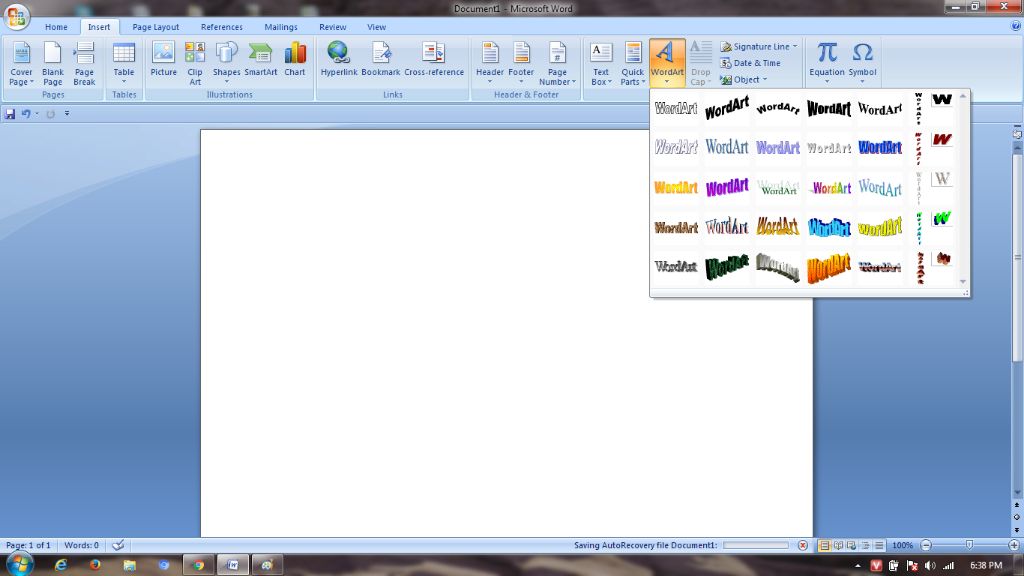This screenshot has height=576, width=1024.
Task: Pick the rainbow gradient WordArt style
Action: coord(829,187)
